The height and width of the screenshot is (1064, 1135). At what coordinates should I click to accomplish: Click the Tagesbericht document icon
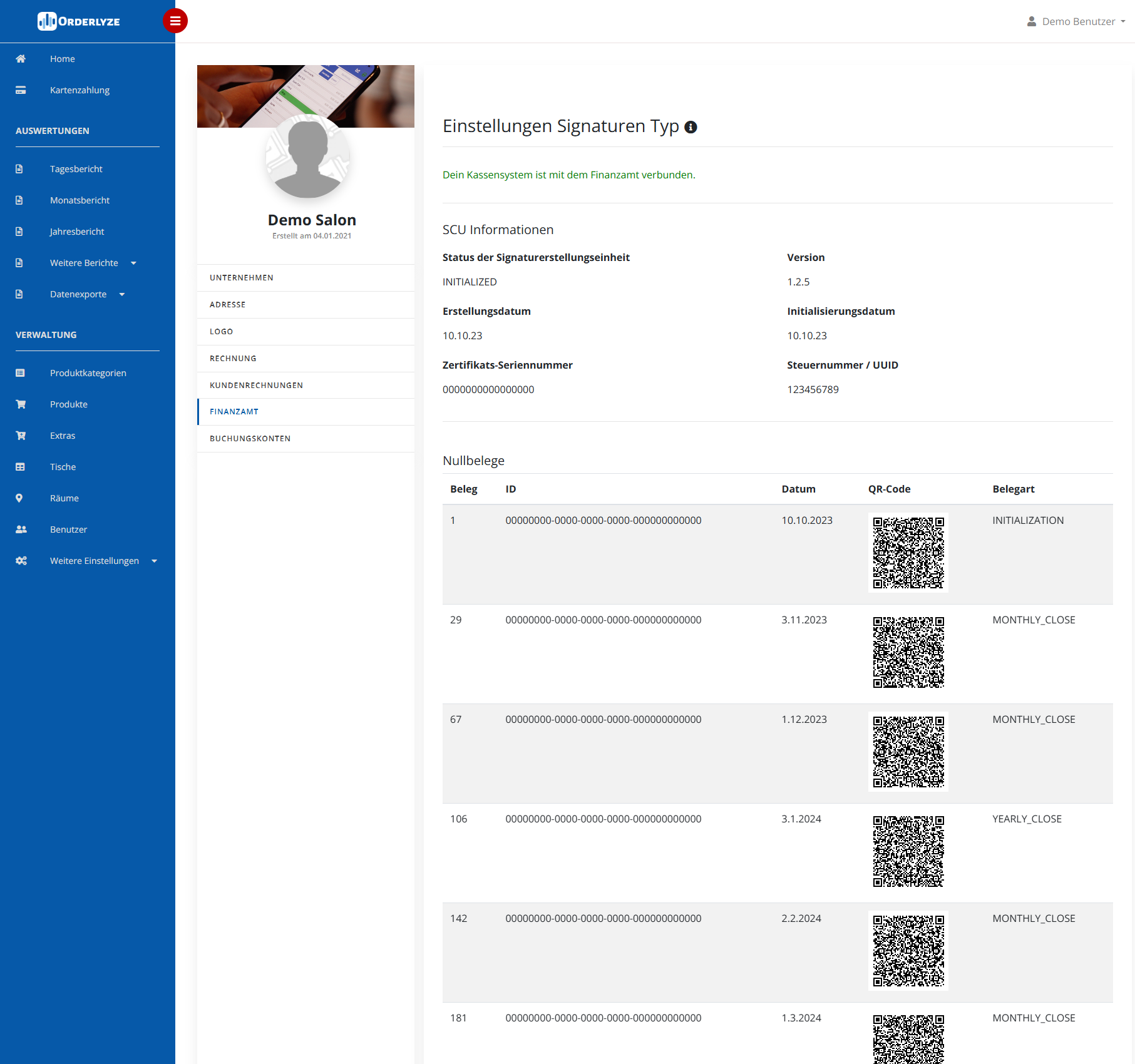[19, 169]
